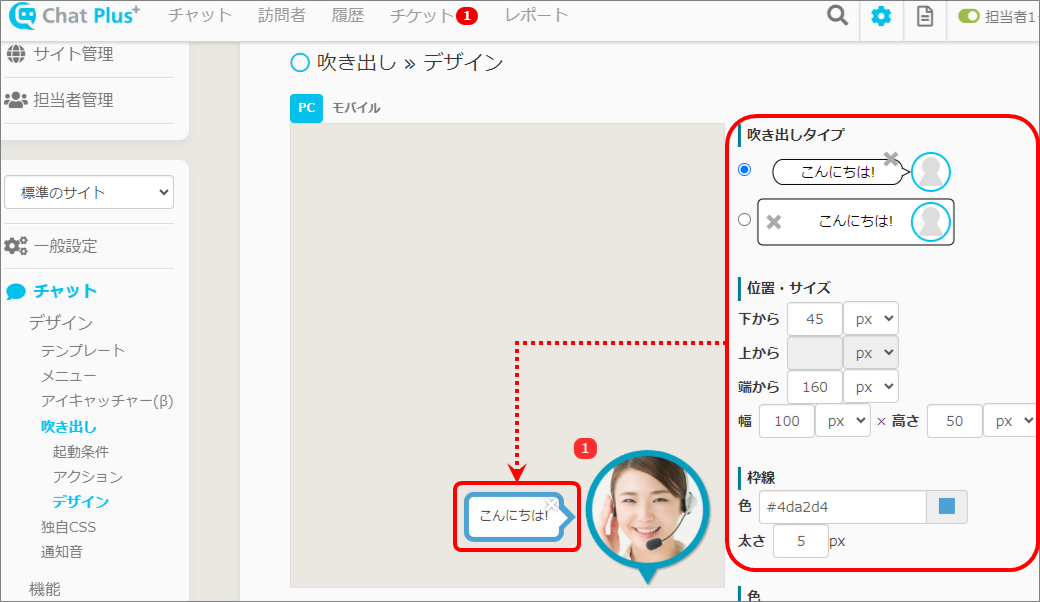Image resolution: width=1040 pixels, height=602 pixels.
Task: Close the preview speech bubble with X
Action: pyautogui.click(x=551, y=504)
